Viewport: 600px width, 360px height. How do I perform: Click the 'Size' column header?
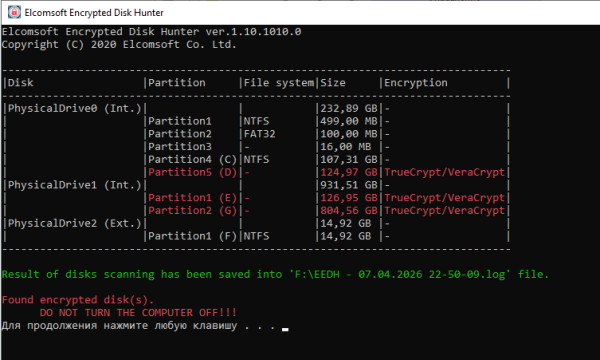pyautogui.click(x=333, y=83)
